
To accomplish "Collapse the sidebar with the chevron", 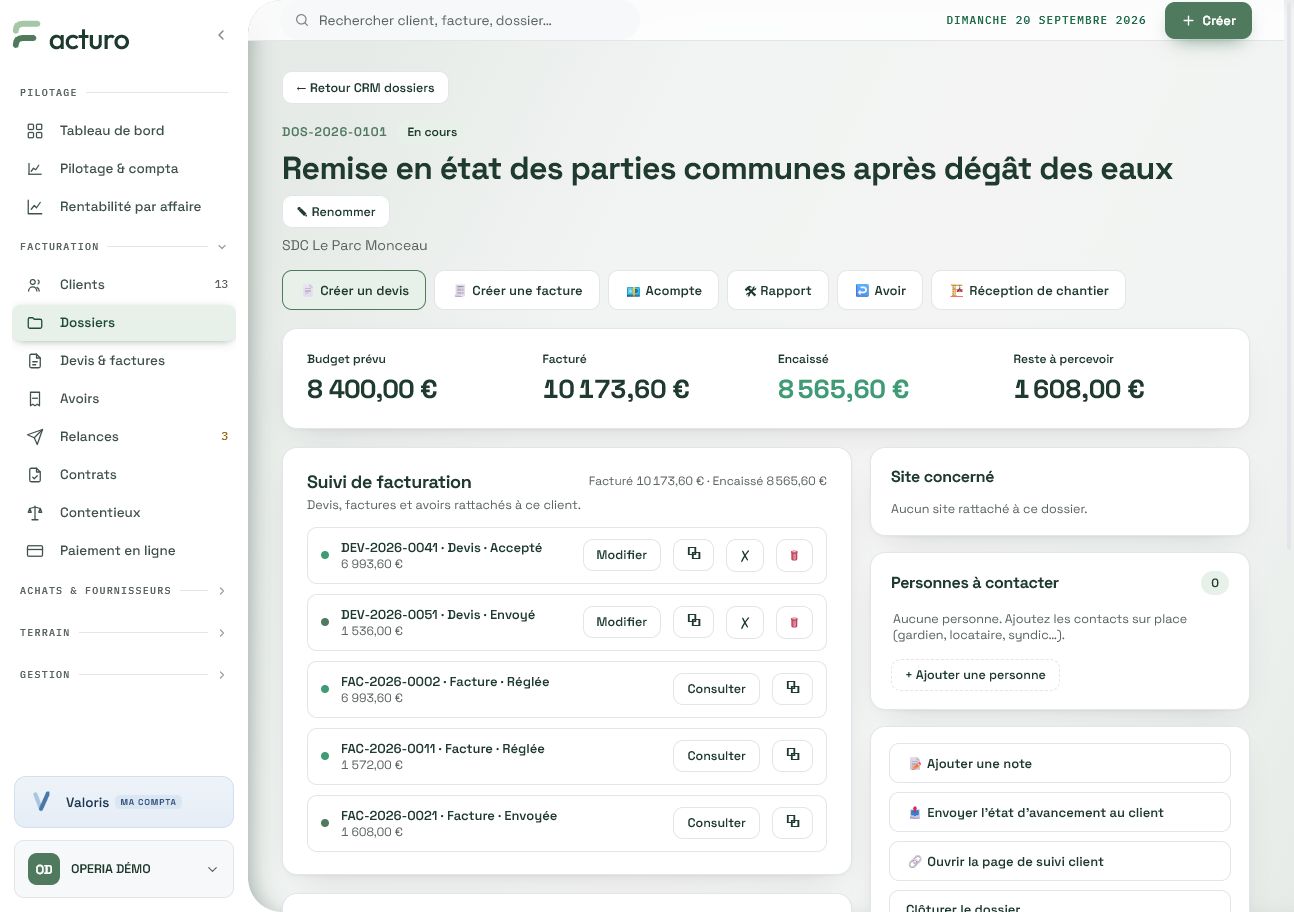I will (x=221, y=35).
